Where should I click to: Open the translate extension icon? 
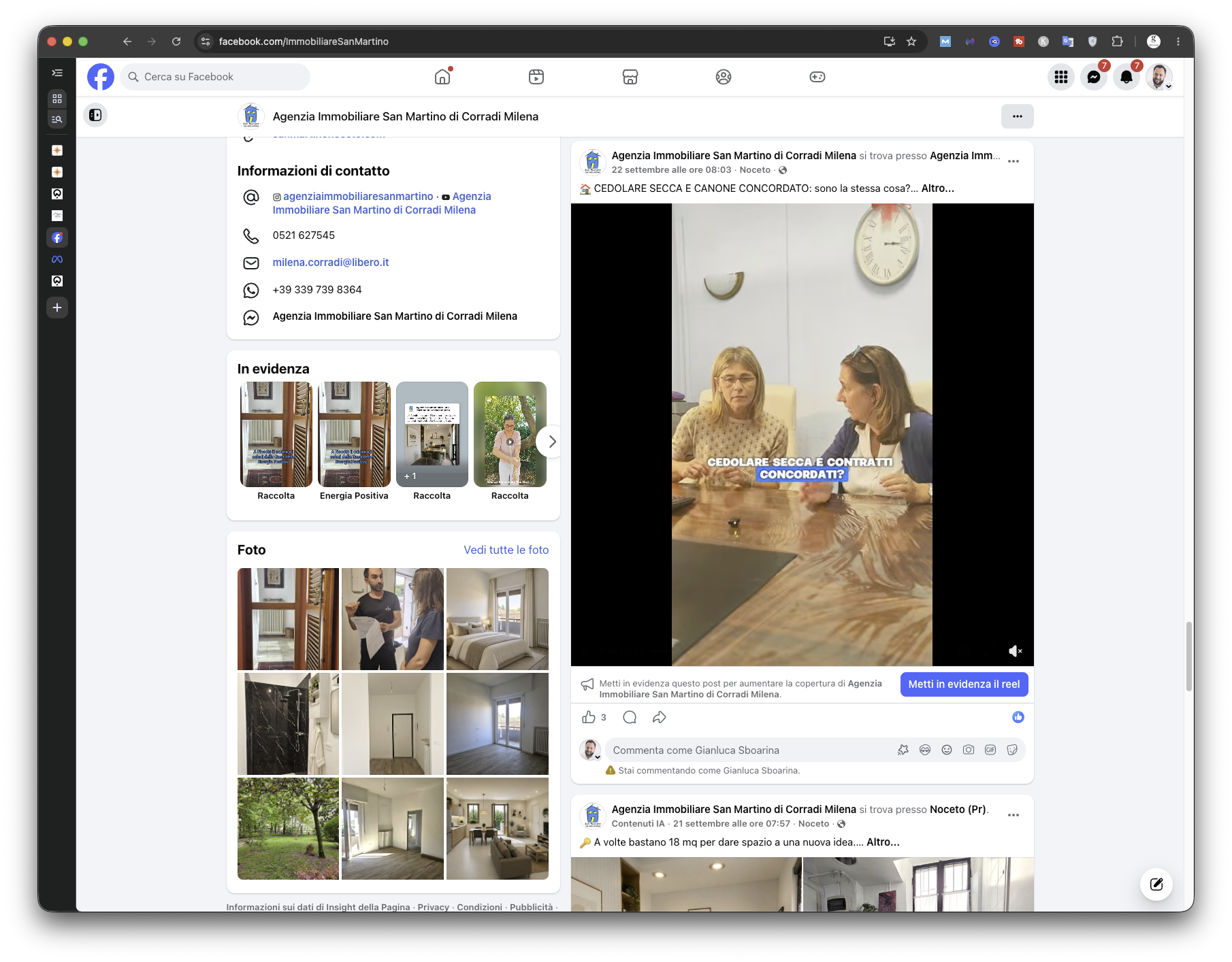(1068, 42)
